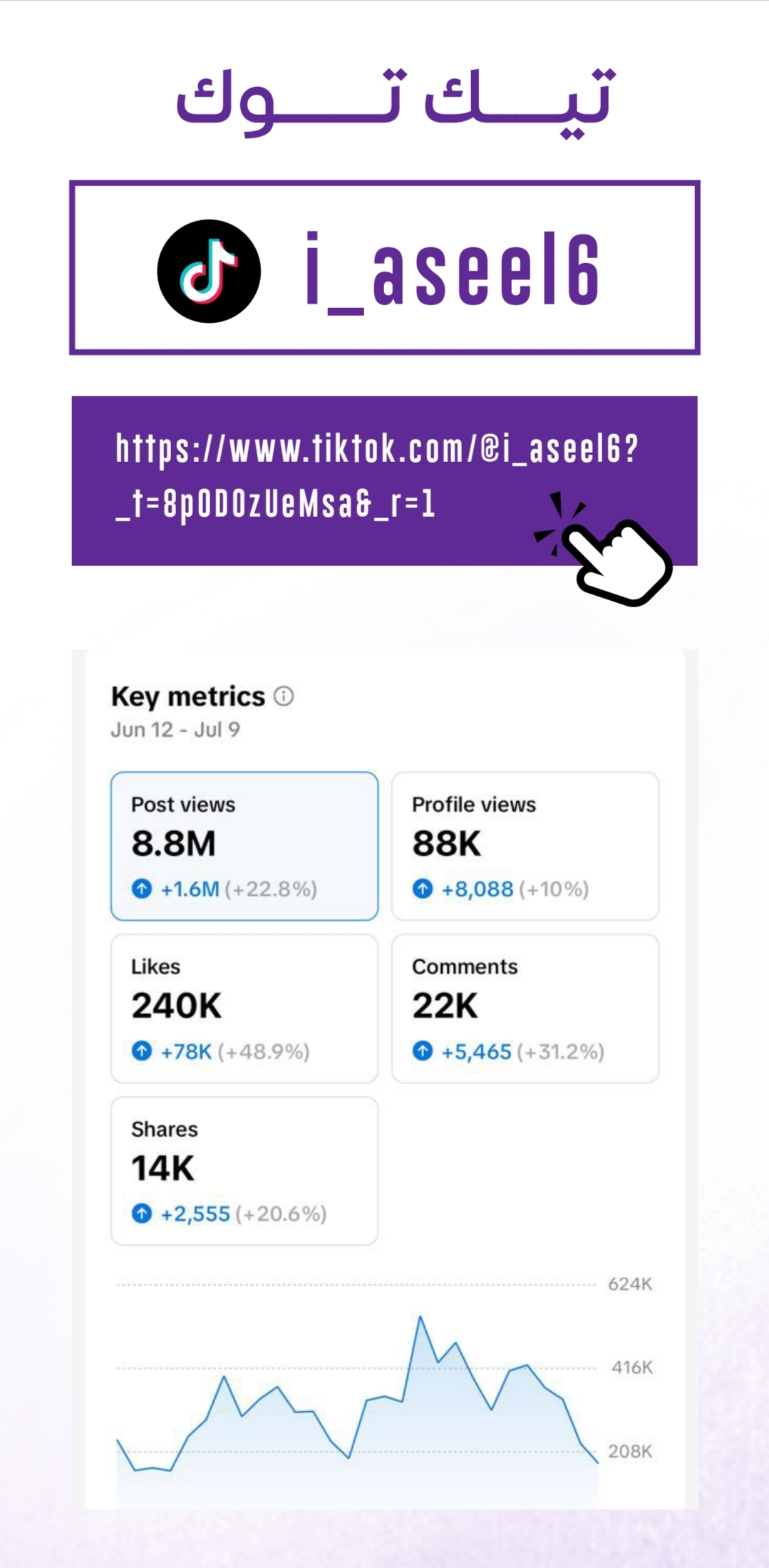
Task: Select the Profile views metric card
Action: coord(525,846)
